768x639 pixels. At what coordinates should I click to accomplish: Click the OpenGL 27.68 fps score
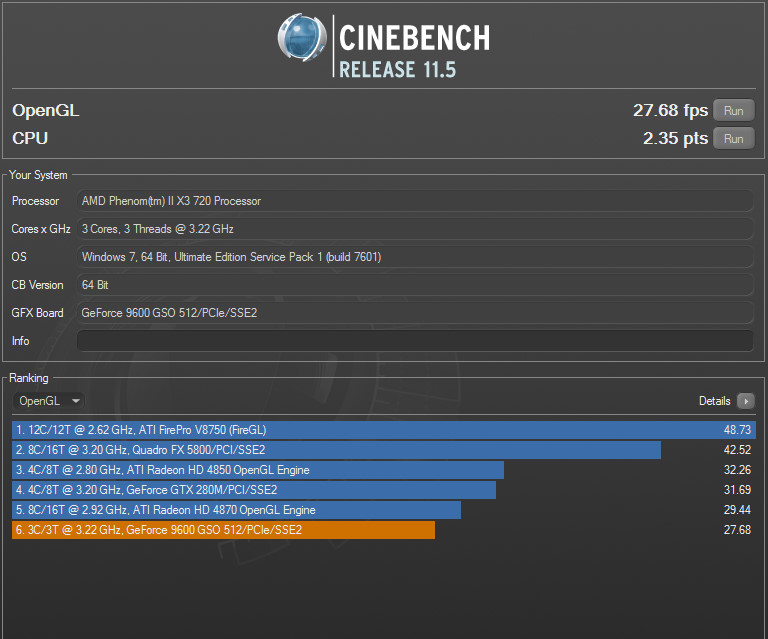pyautogui.click(x=669, y=111)
